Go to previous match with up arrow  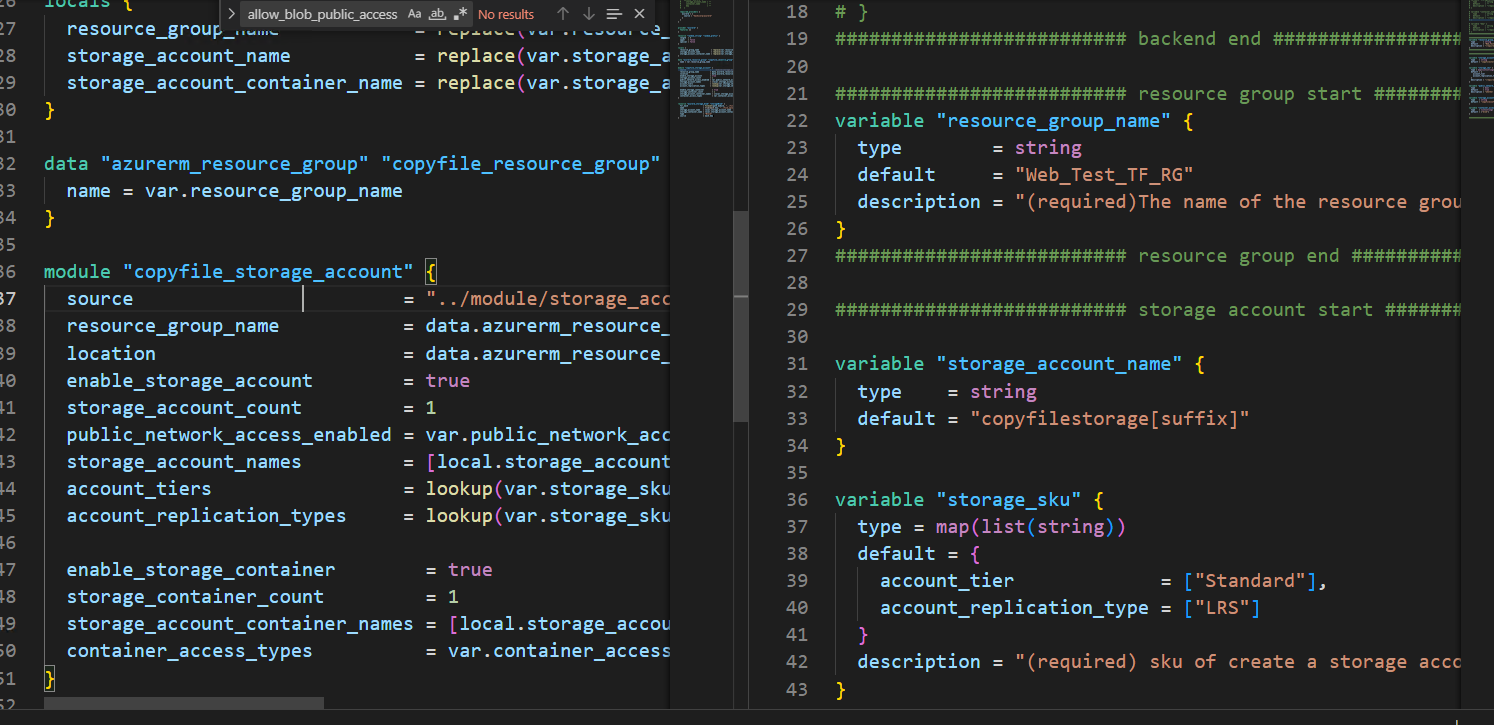point(563,14)
